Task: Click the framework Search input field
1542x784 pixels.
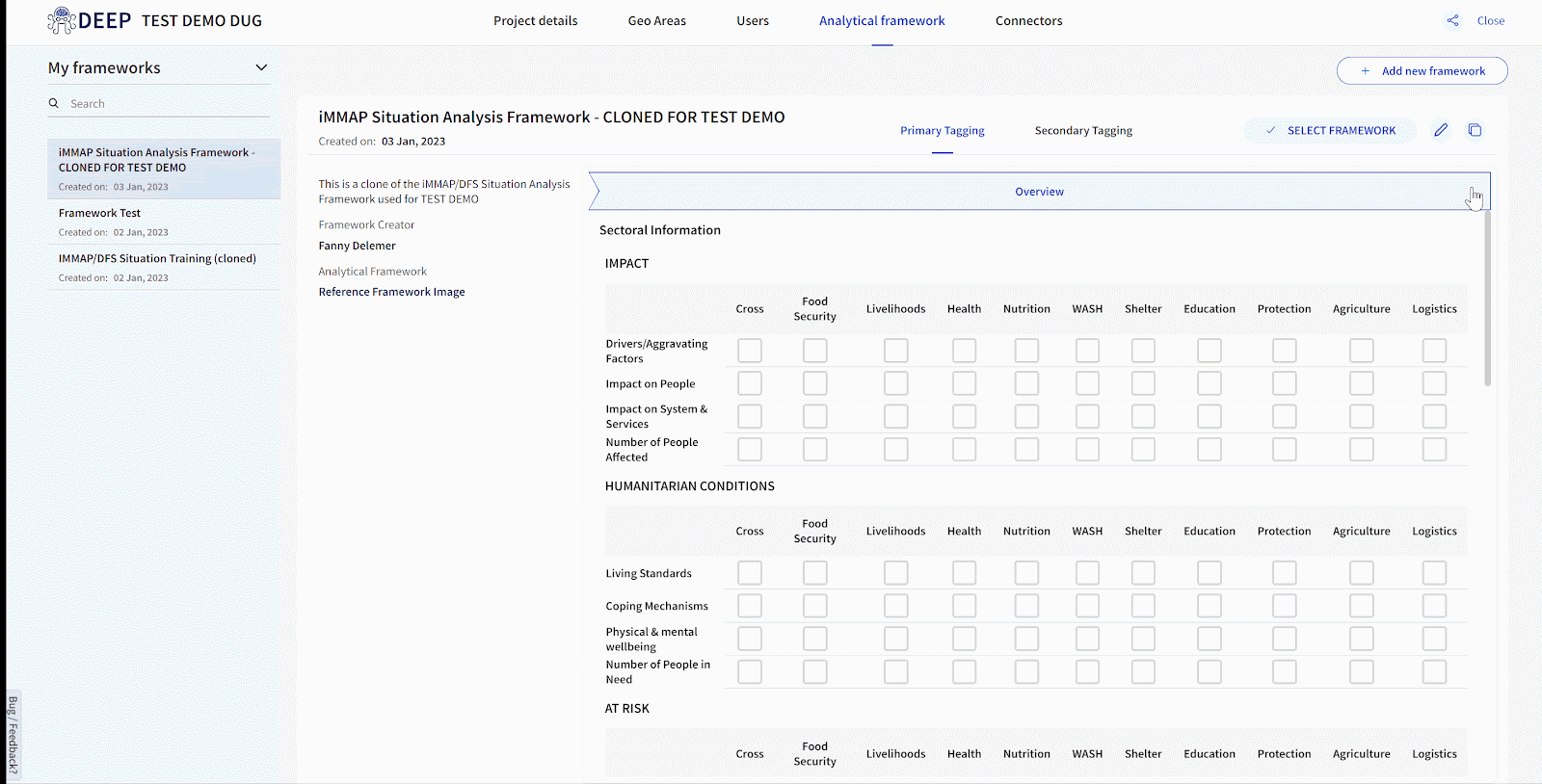Action: coord(159,103)
